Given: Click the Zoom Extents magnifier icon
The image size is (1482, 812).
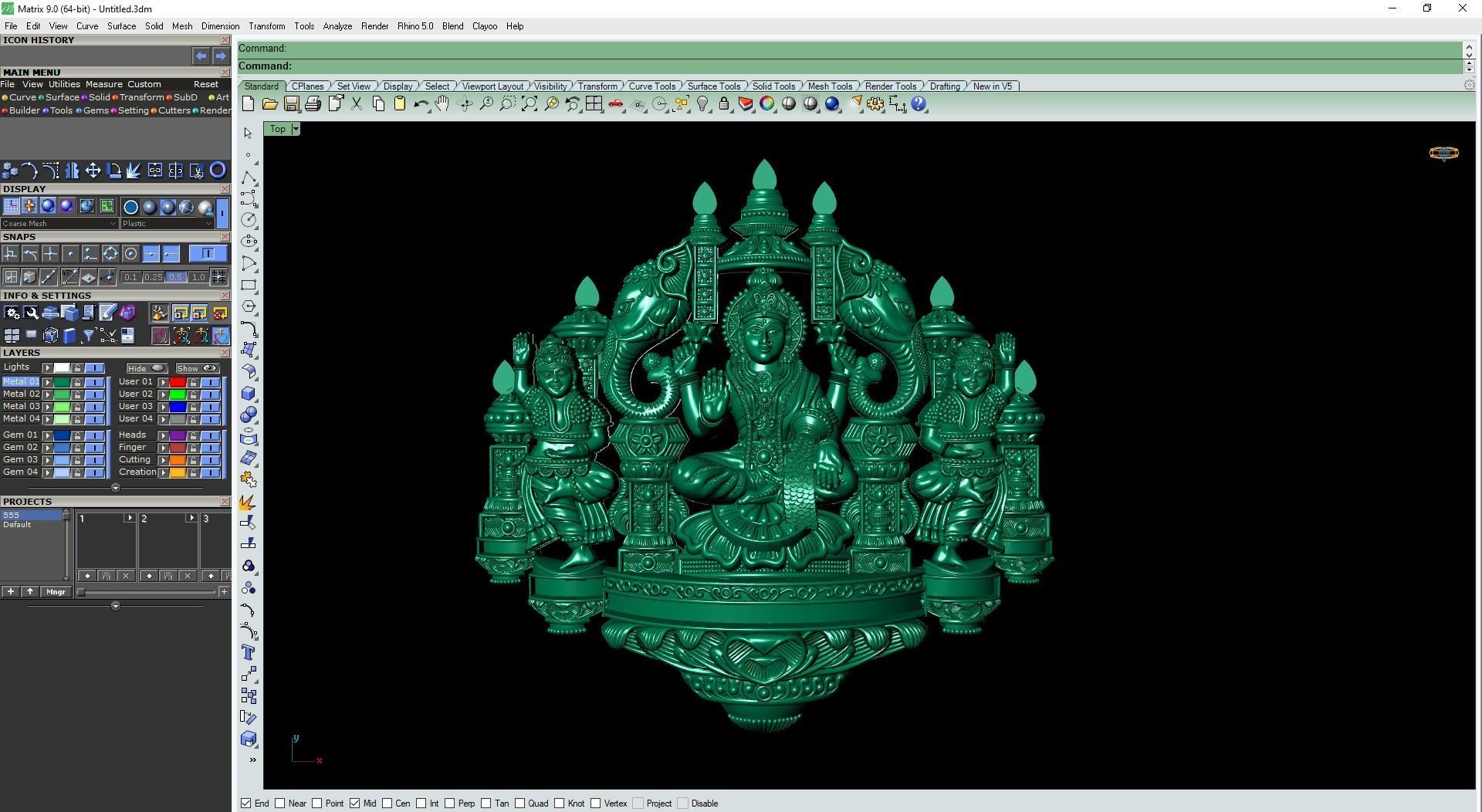Looking at the screenshot, I should (530, 104).
